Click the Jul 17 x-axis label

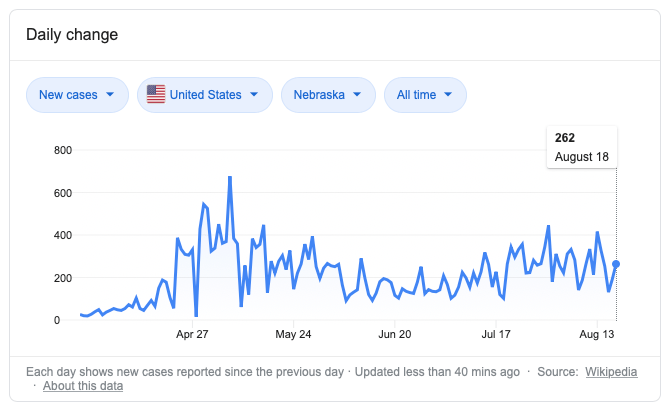click(497, 334)
